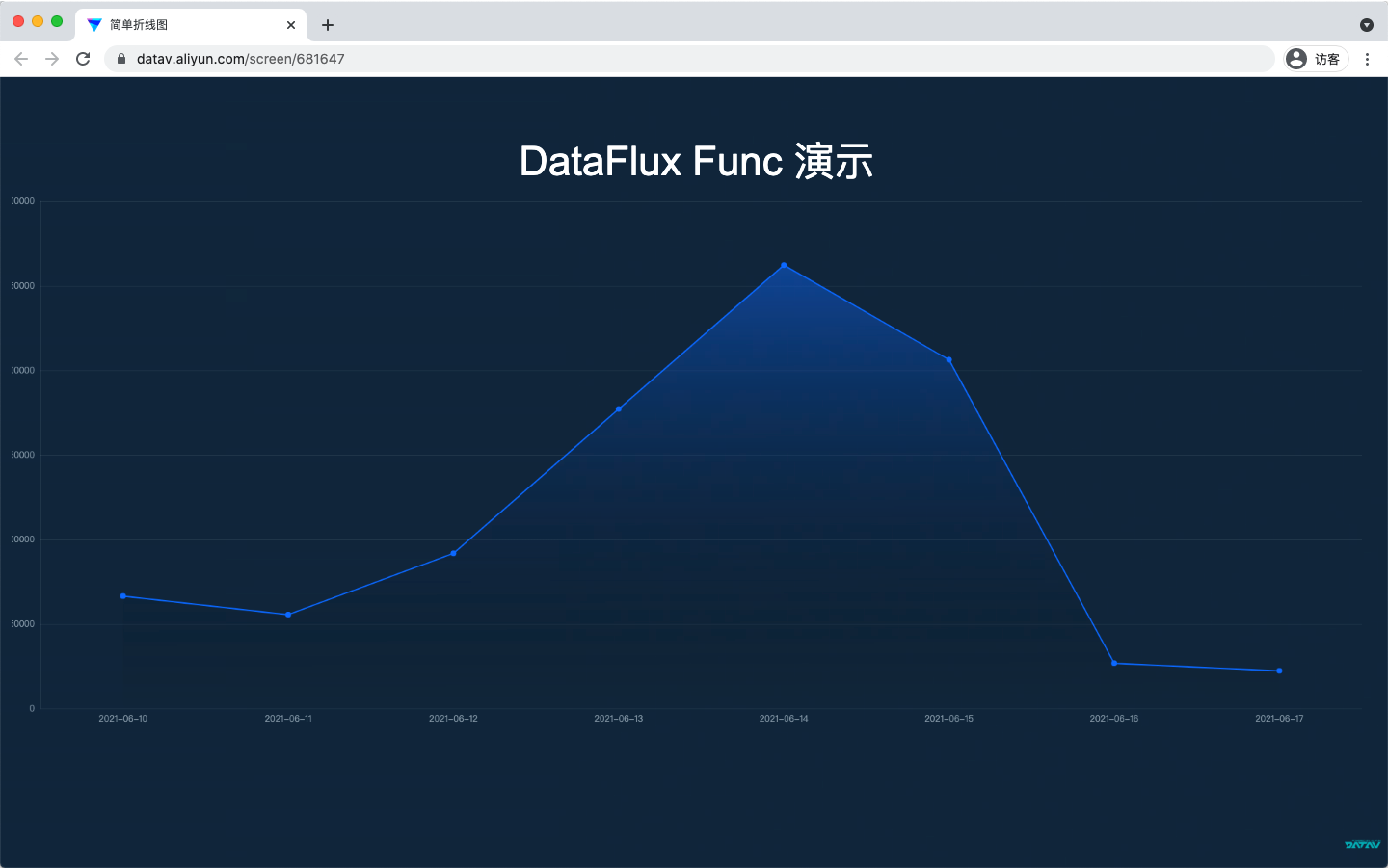Click the browser forward arrow
This screenshot has width=1388, height=868.
pos(52,59)
